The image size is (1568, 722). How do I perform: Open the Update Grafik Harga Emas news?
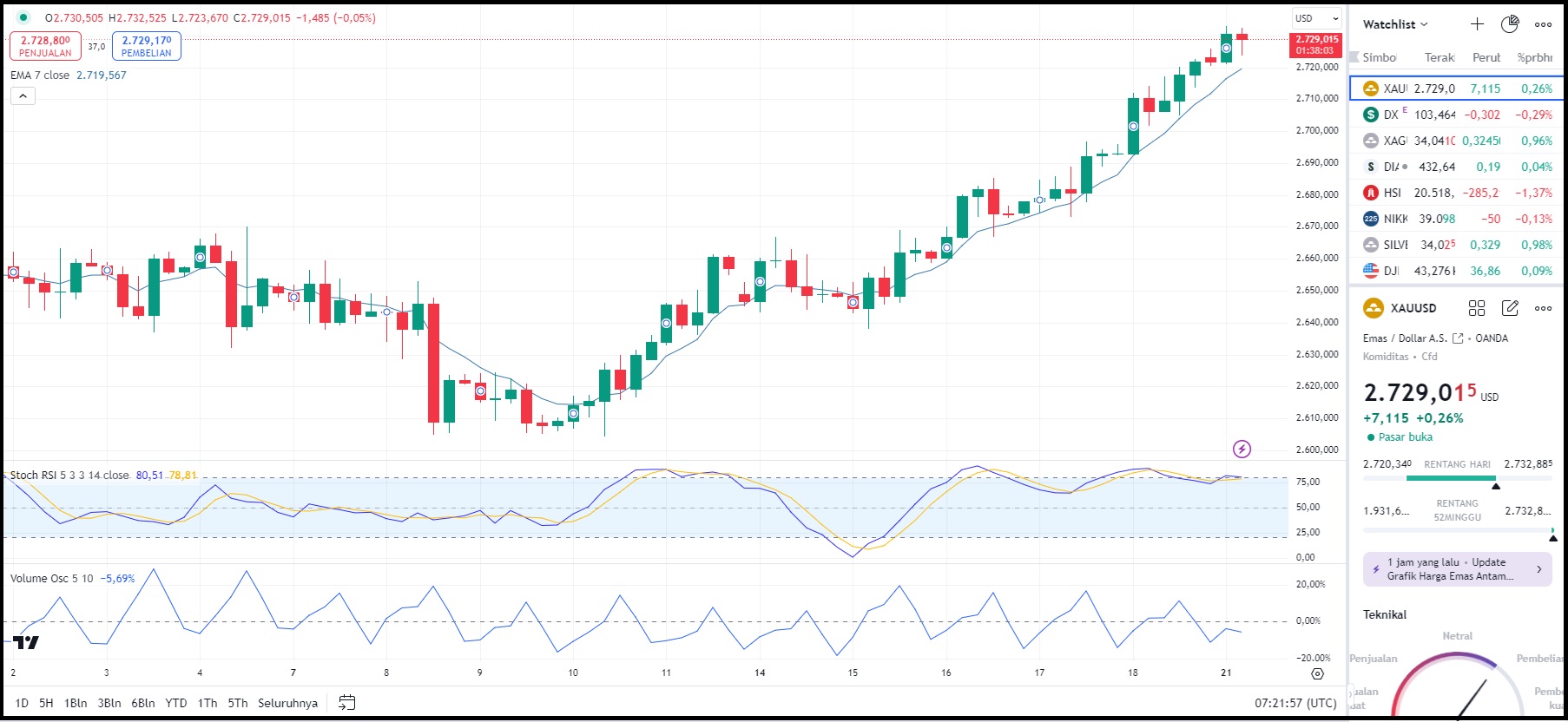pos(1457,569)
